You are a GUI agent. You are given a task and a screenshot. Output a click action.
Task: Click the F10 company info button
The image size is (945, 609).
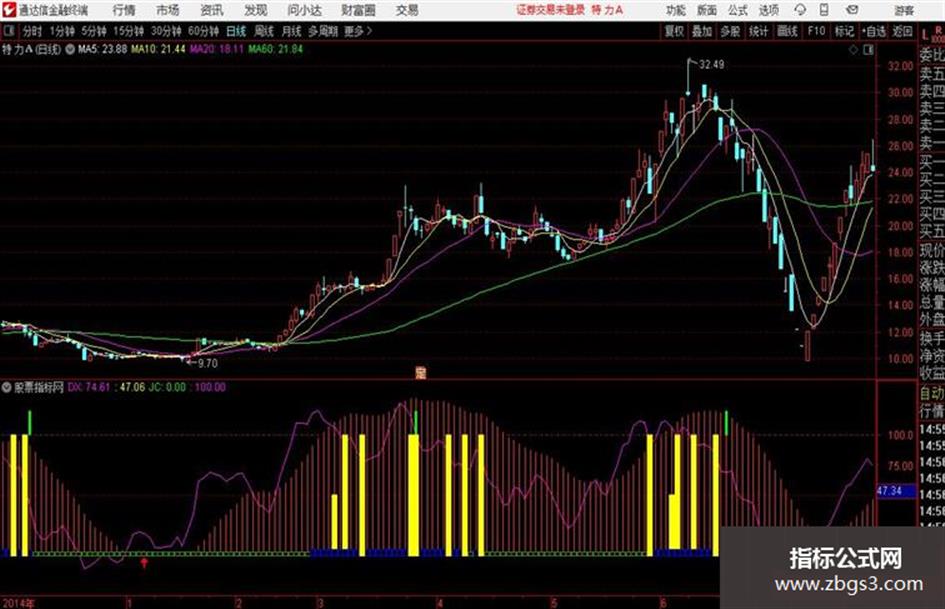click(816, 31)
